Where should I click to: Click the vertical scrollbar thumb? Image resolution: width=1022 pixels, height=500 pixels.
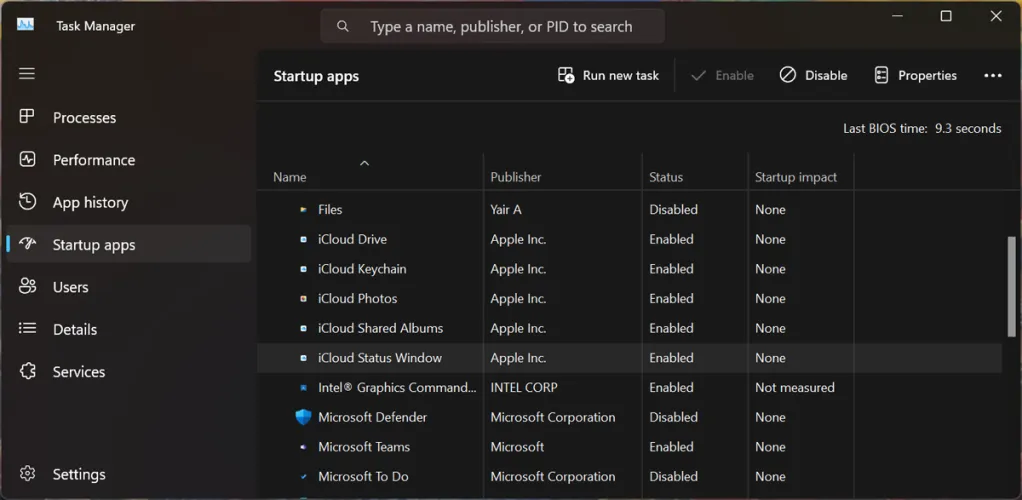(1011, 287)
